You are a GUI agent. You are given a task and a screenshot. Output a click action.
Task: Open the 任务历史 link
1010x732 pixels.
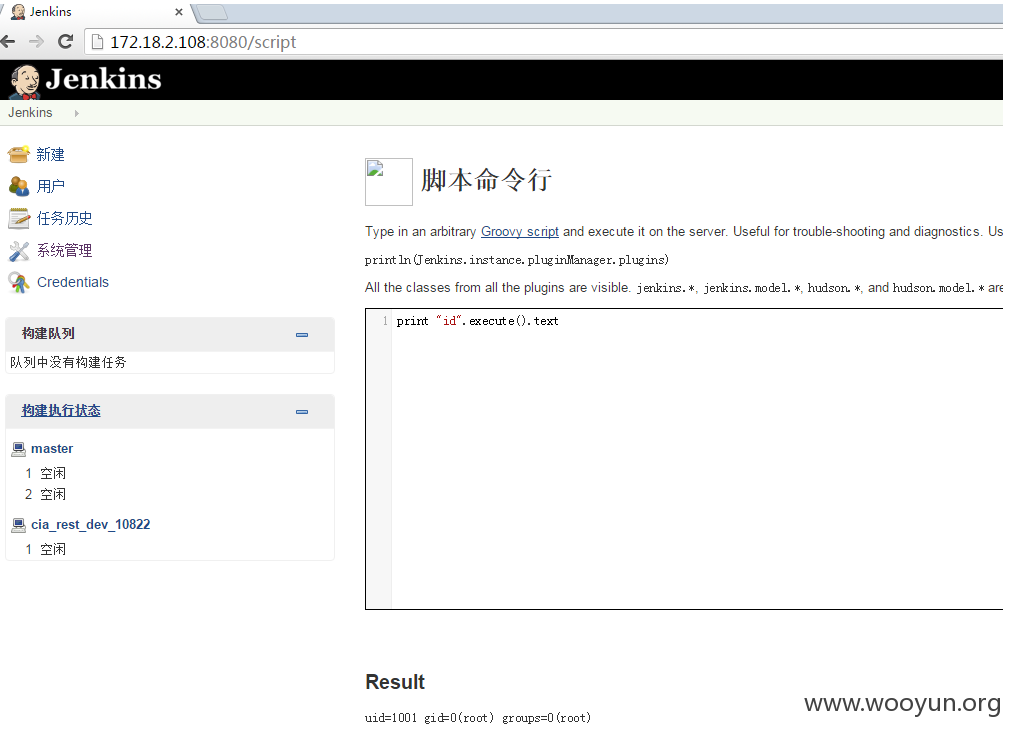tap(64, 218)
